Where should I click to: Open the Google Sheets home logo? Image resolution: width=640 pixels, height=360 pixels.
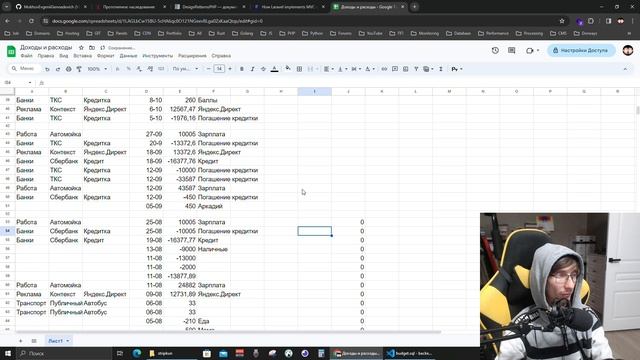11,51
